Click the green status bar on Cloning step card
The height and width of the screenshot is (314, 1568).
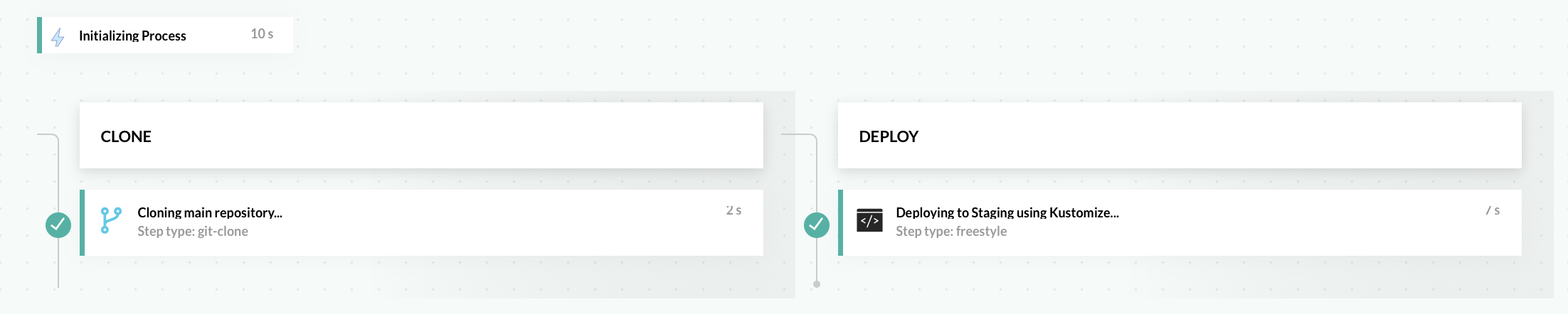tap(83, 222)
